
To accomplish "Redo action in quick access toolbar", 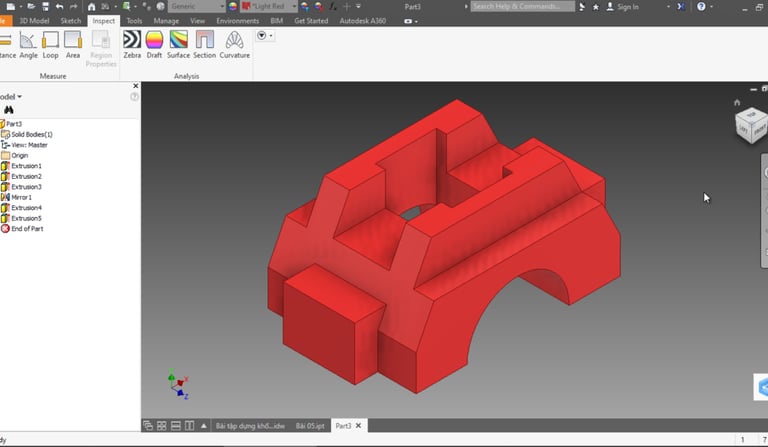I will (73, 6).
